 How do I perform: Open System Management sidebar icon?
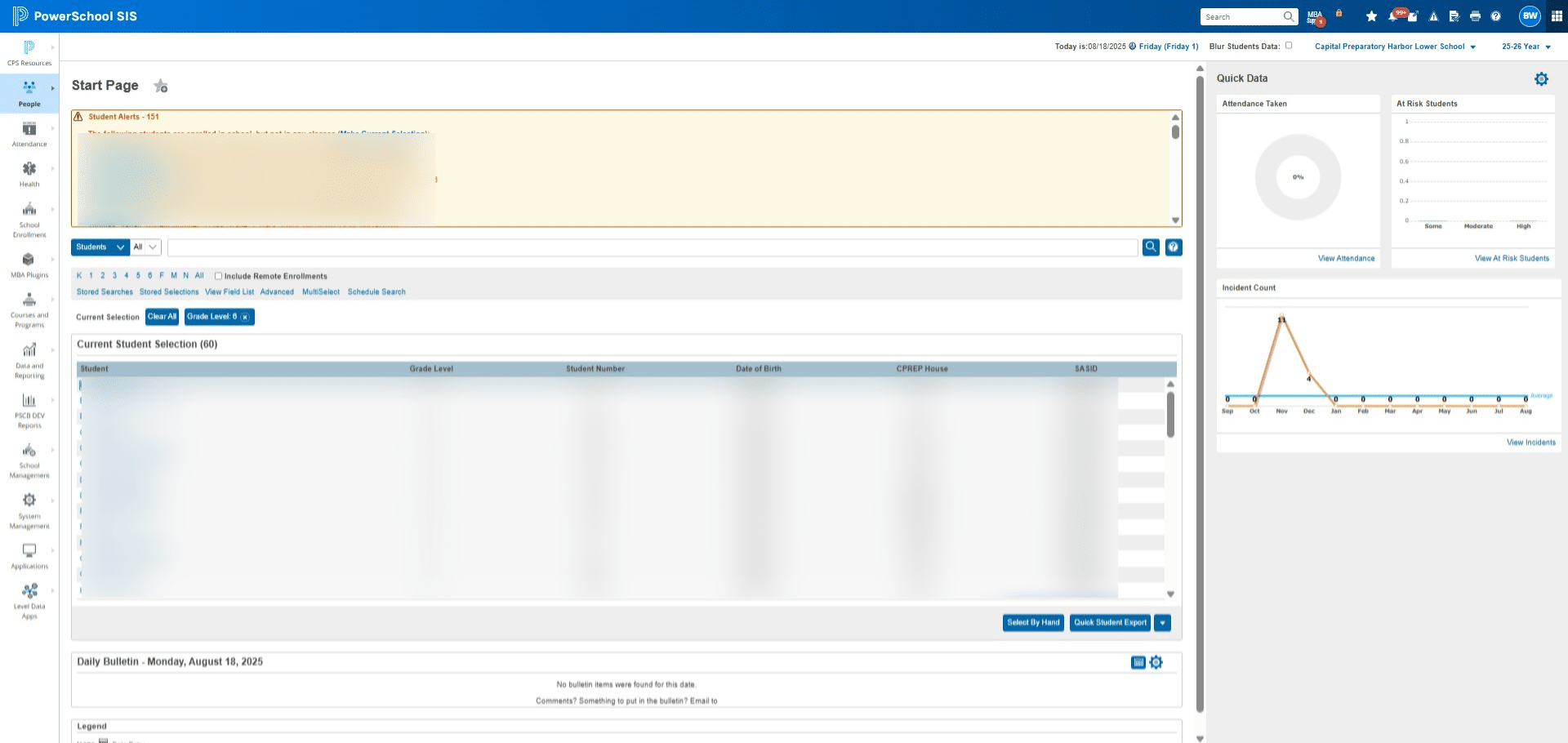click(x=29, y=511)
